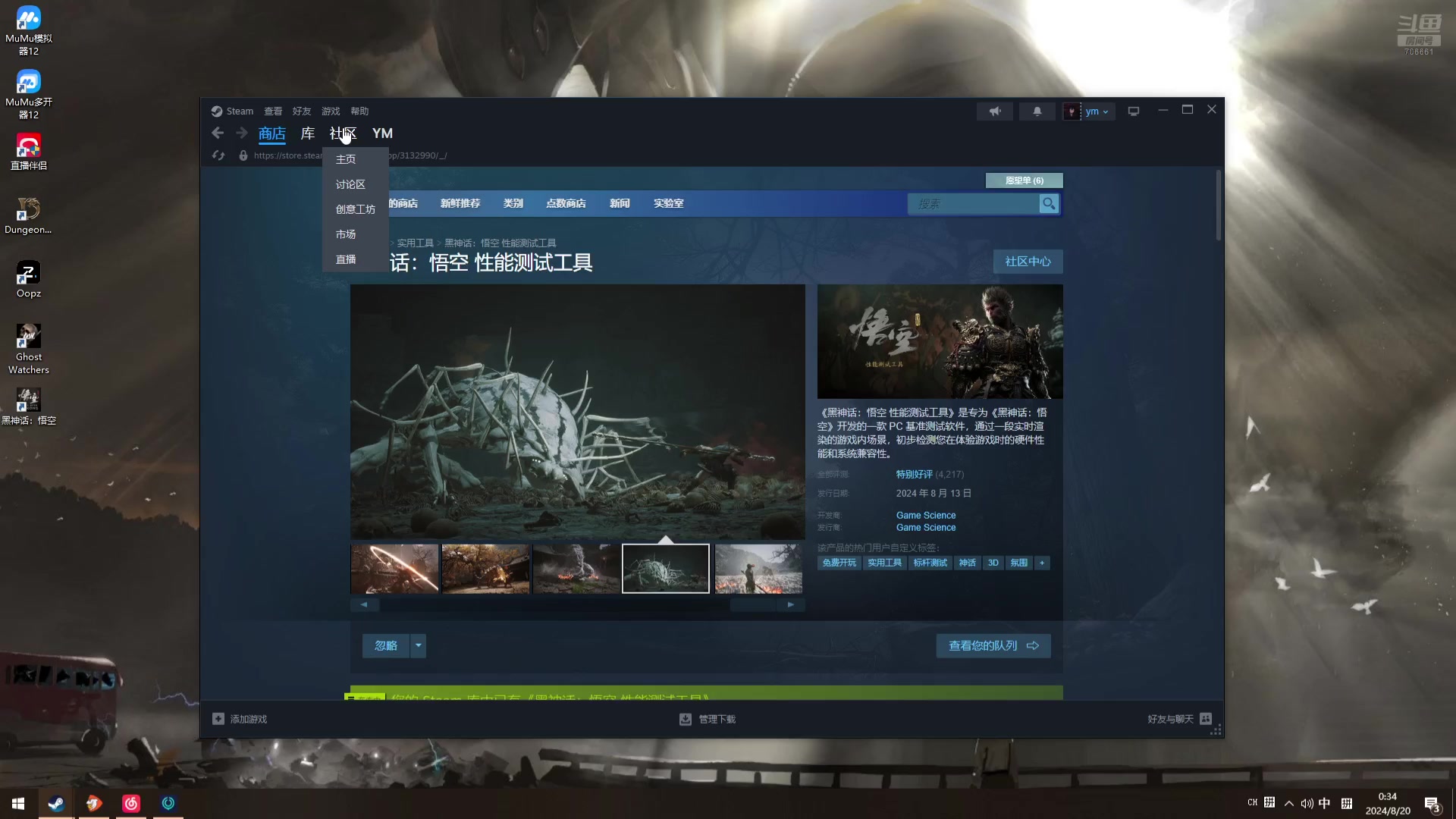Open the 好友 menu

(302, 111)
